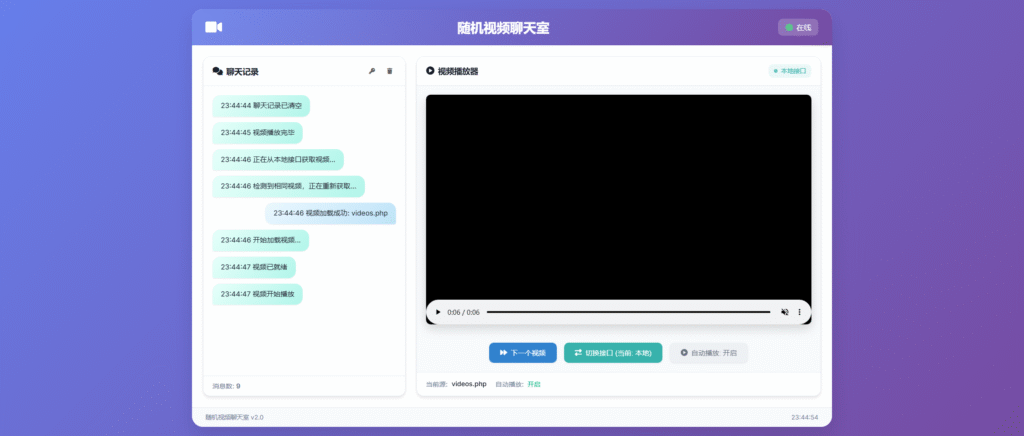Screen dimensions: 1024x436
Task: Clear chat with the trash icon
Action: 390,71
